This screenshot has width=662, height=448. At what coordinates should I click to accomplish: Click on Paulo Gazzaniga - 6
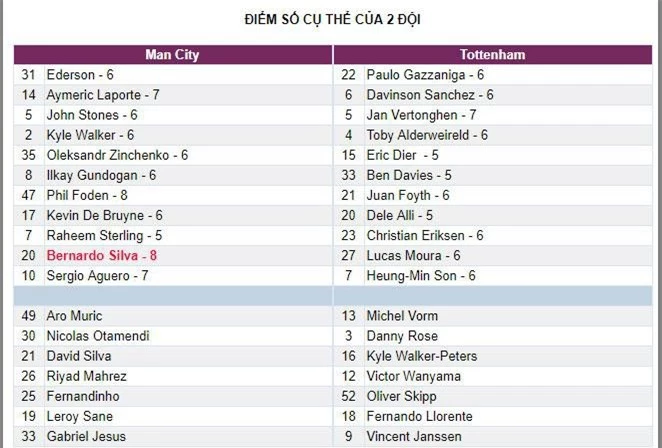(425, 75)
